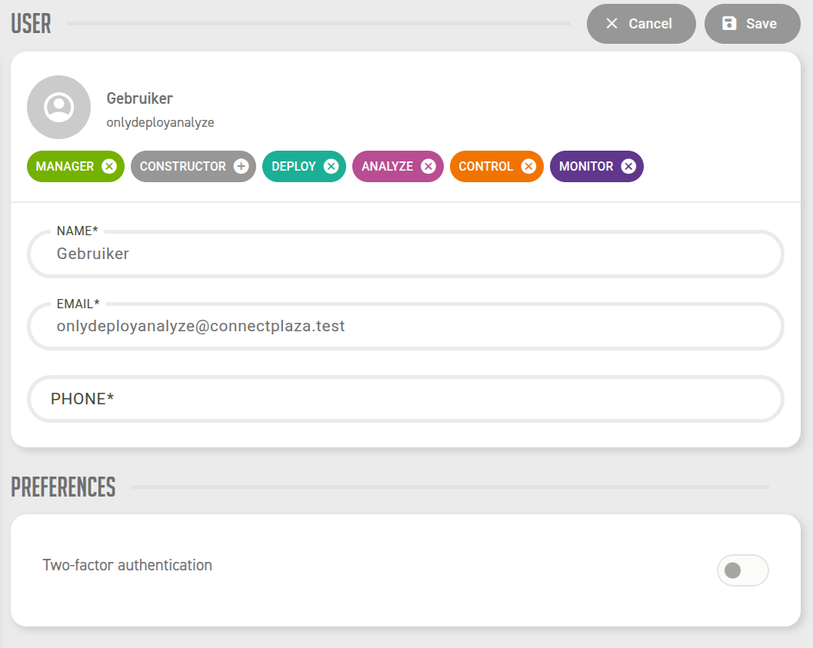The height and width of the screenshot is (648, 813).
Task: Select the MANAGER role label
Action: [65, 166]
